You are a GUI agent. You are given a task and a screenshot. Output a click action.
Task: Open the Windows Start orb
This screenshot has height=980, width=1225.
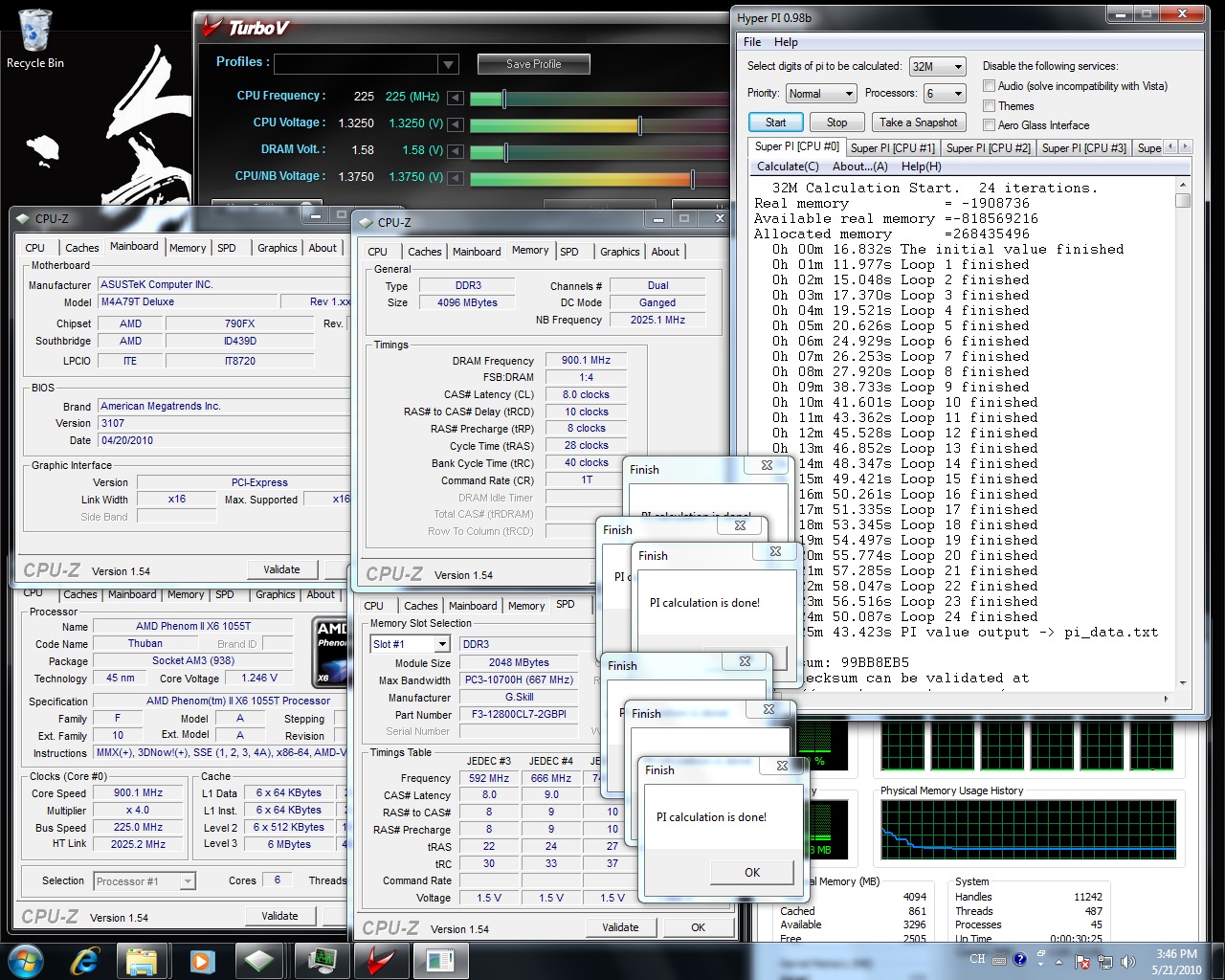25,960
